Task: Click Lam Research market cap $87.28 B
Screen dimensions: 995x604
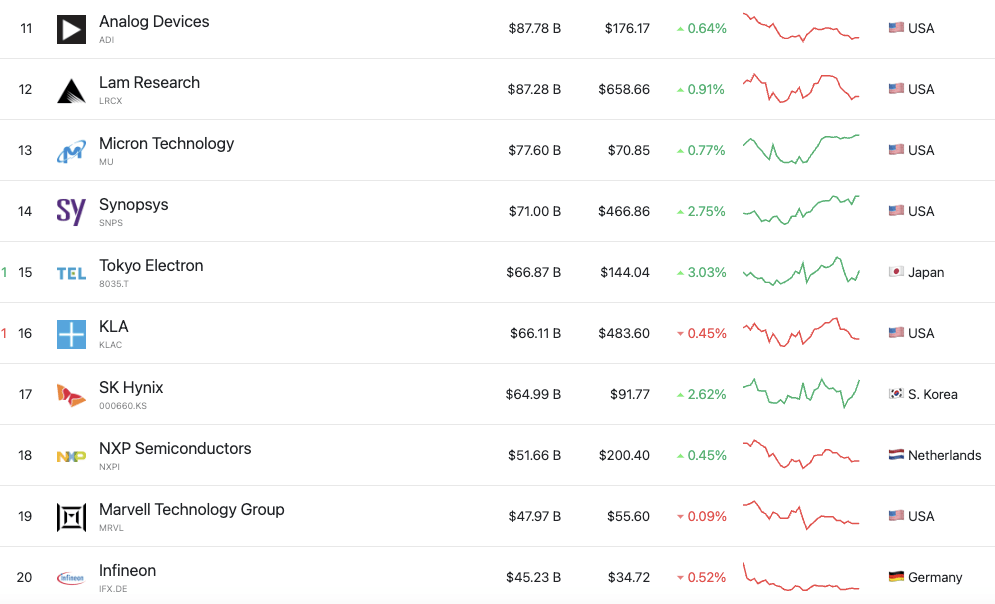Action: point(534,89)
